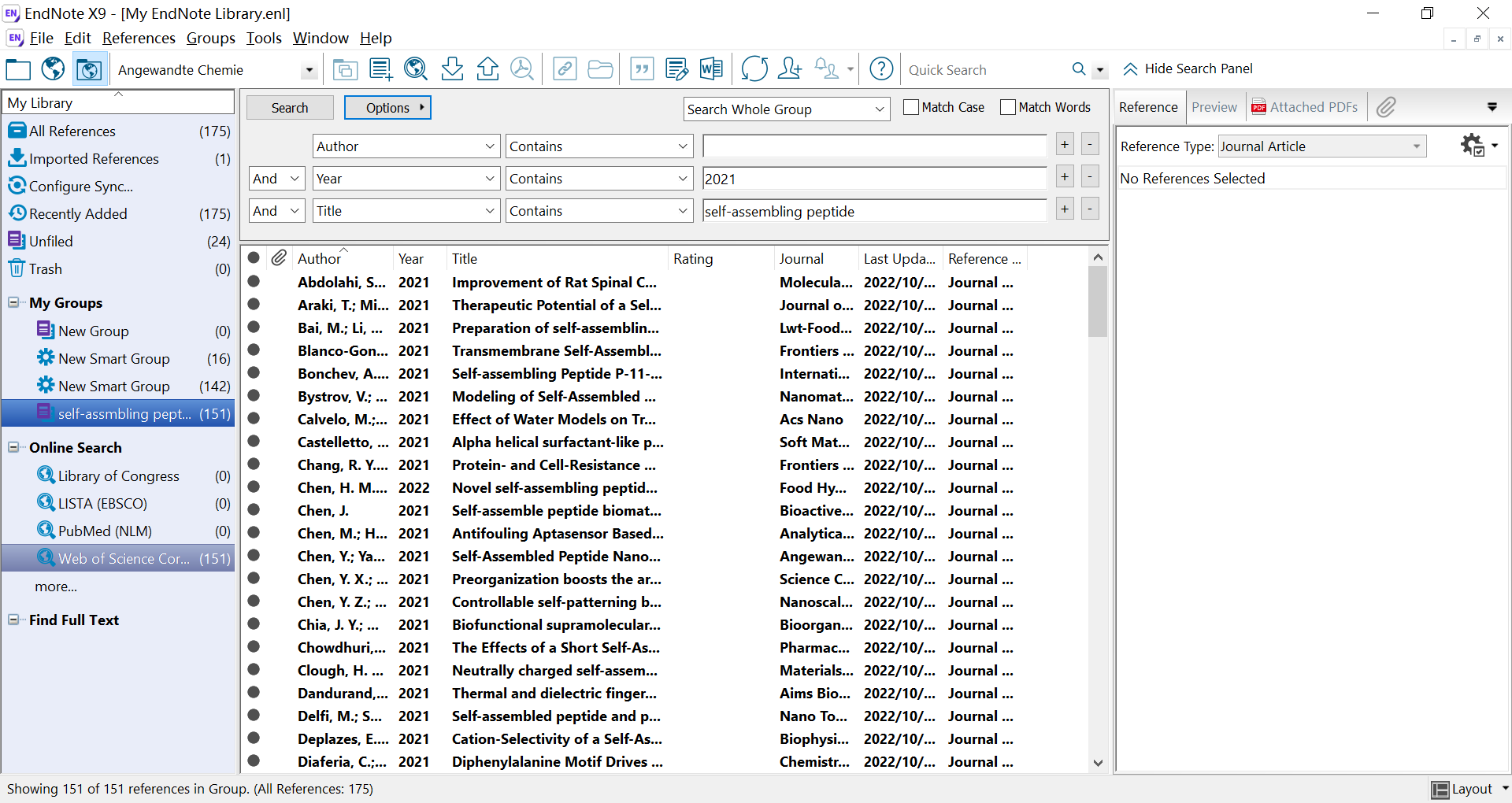
Task: Click the Layout icon in status bar
Action: point(1440,790)
